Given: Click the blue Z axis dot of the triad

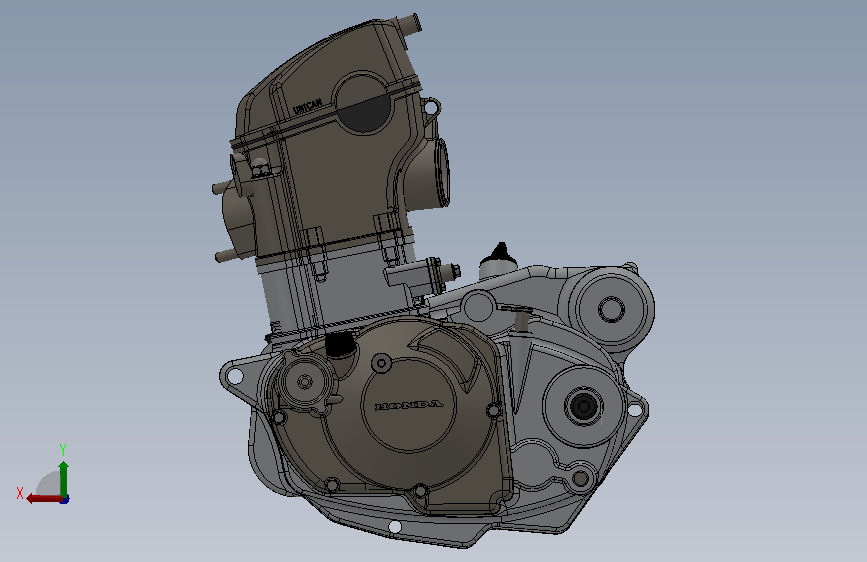Looking at the screenshot, I should click(x=65, y=499).
